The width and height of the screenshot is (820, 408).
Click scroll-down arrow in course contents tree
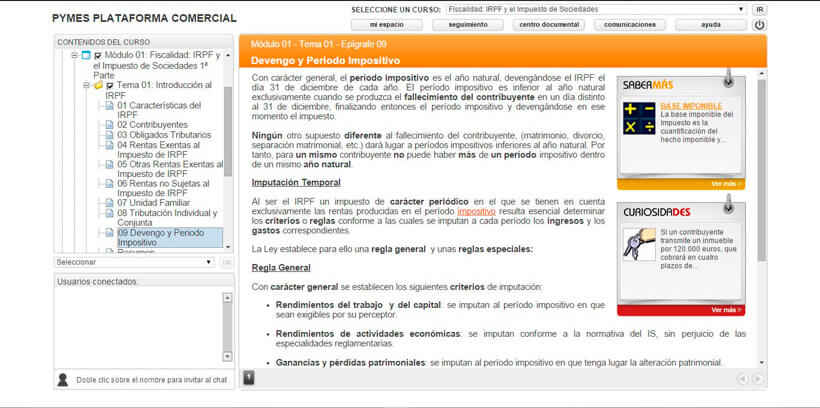(228, 246)
